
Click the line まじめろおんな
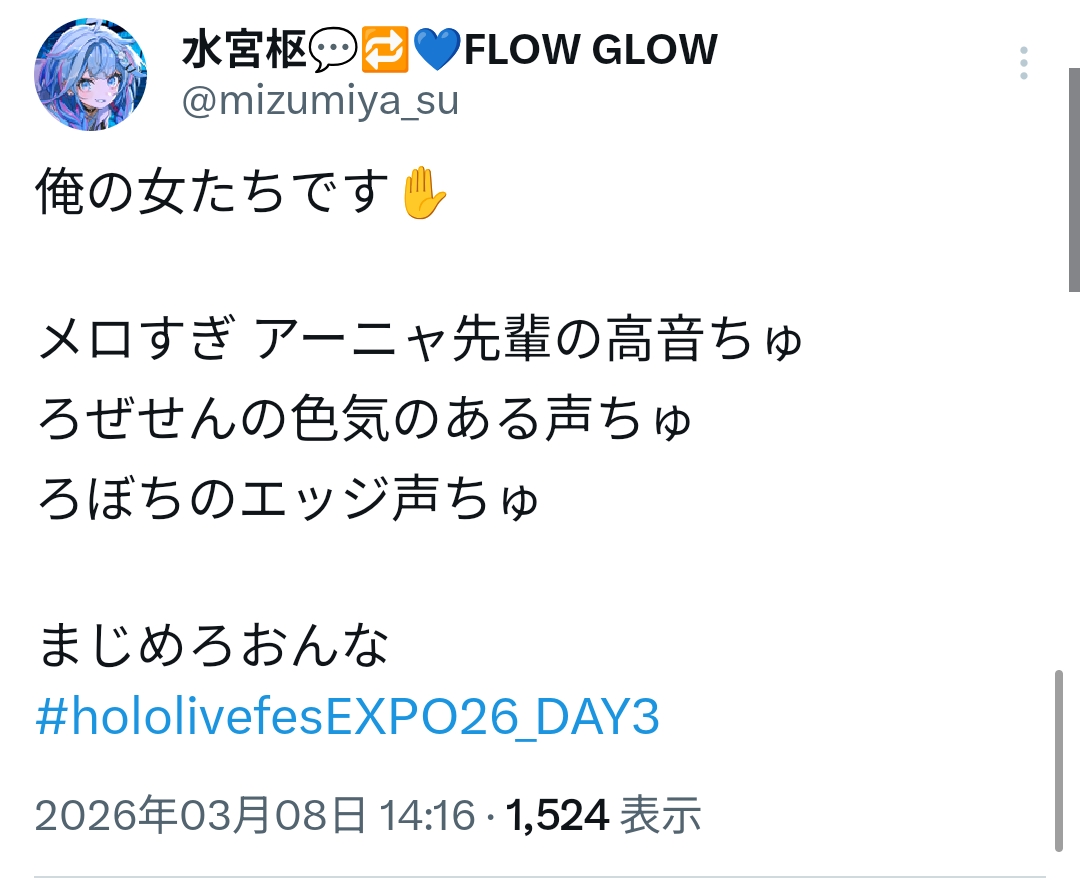tap(214, 645)
